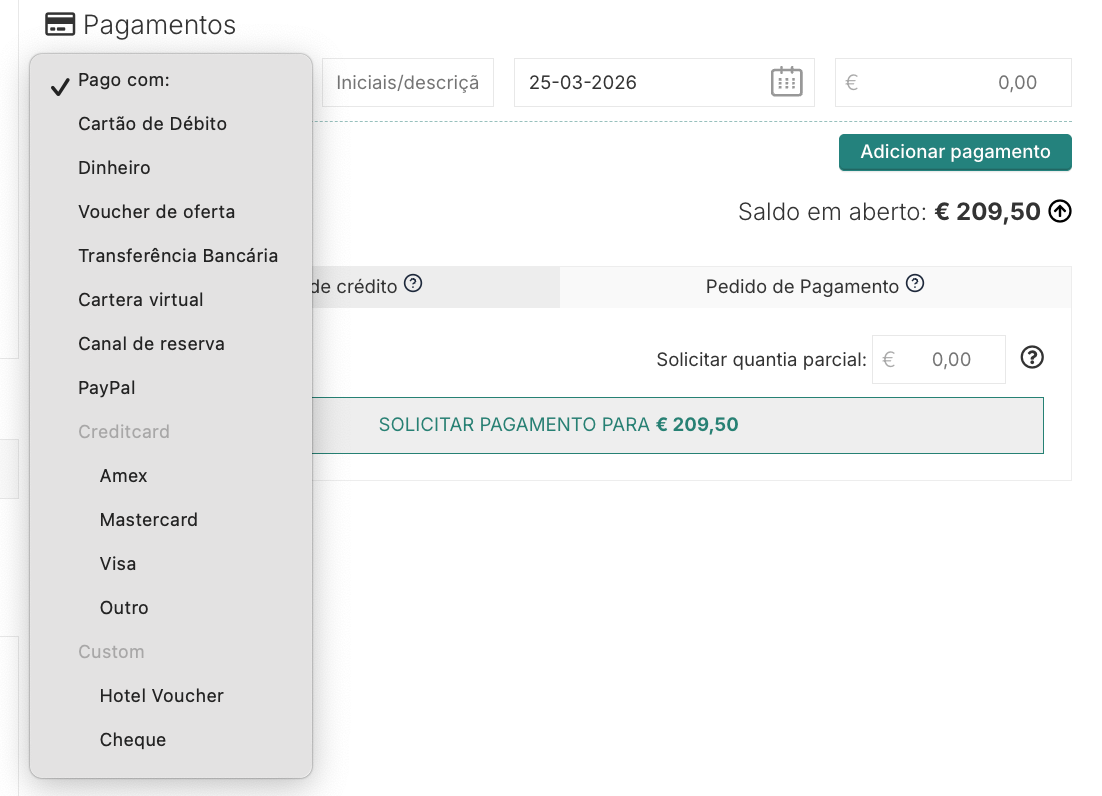Switch to Pedido de Pagamento tab
The width and height of the screenshot is (1102, 796).
[x=815, y=287]
